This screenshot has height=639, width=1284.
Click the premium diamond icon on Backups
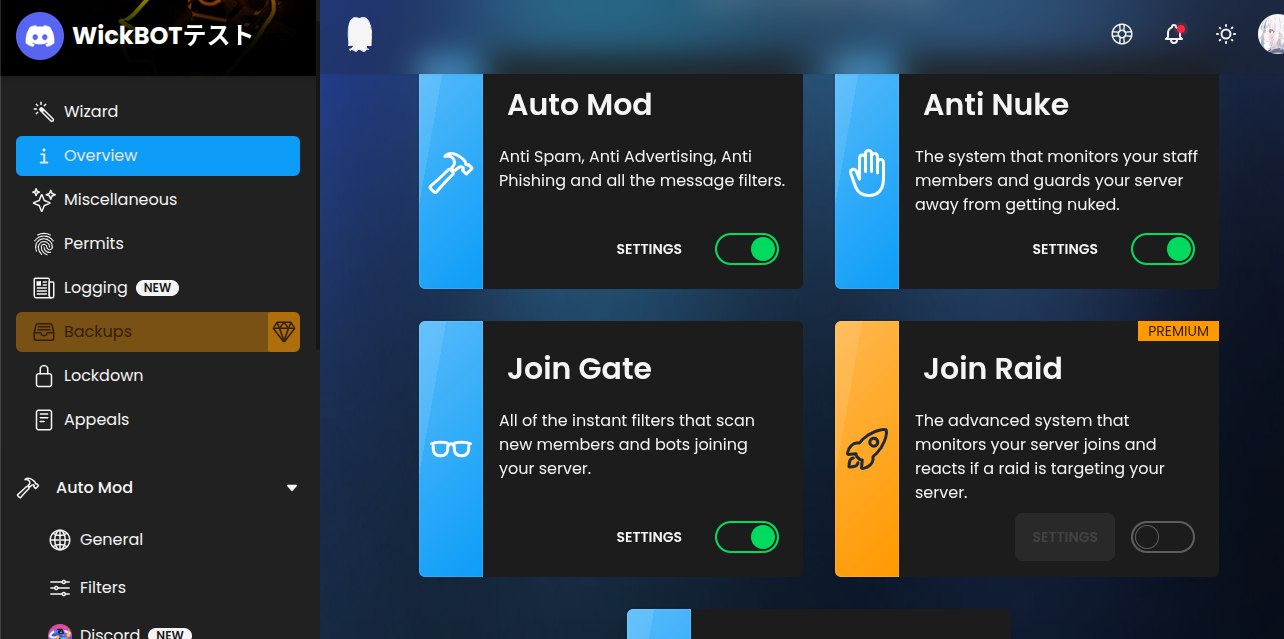285,331
